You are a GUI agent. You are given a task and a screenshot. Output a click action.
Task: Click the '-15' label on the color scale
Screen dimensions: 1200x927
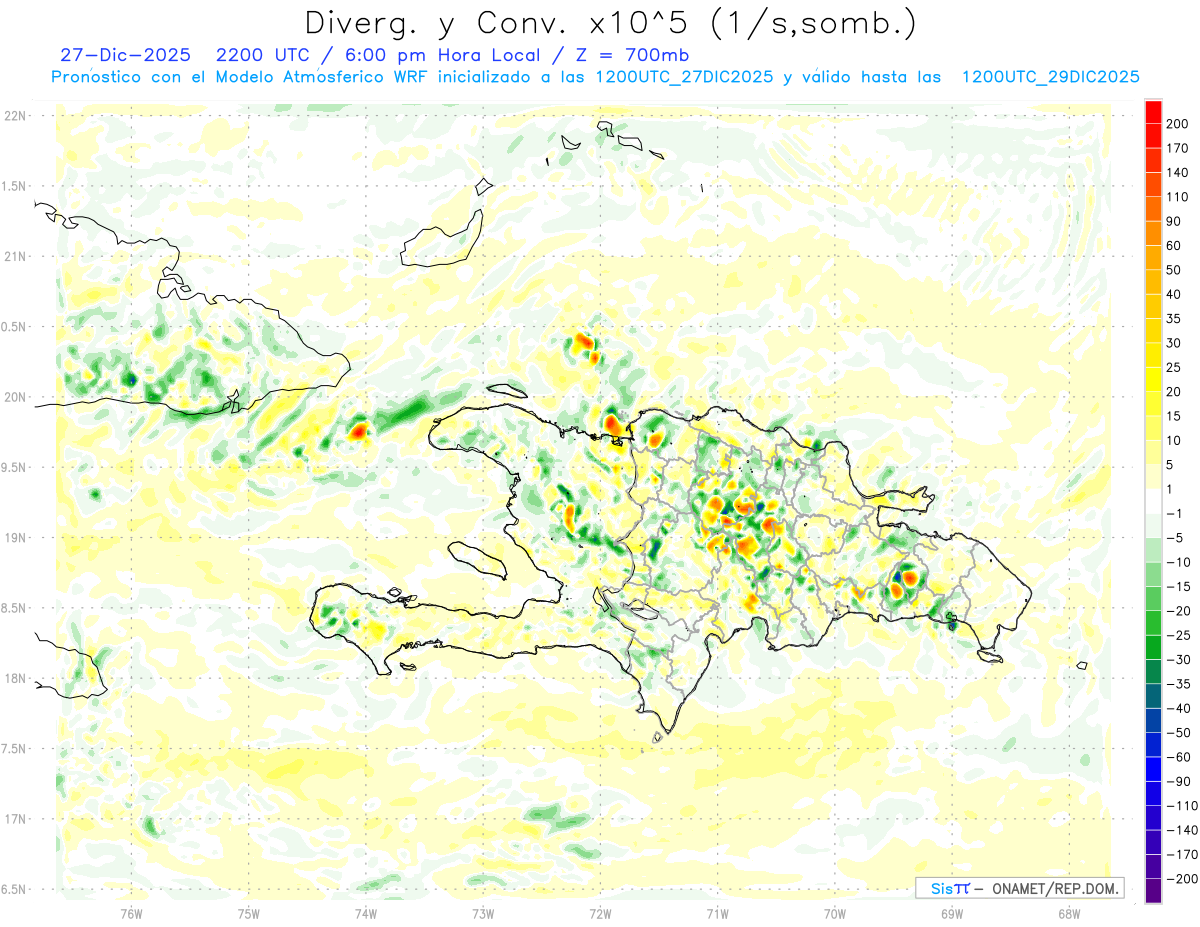1181,586
